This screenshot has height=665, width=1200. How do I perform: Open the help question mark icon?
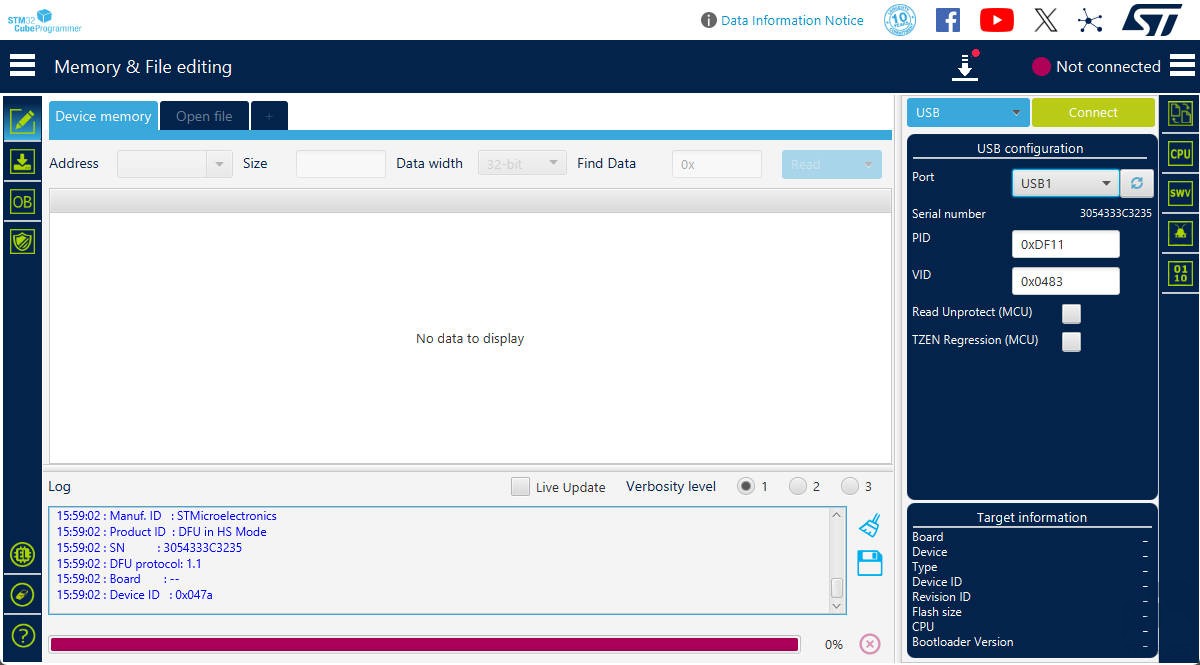(22, 635)
